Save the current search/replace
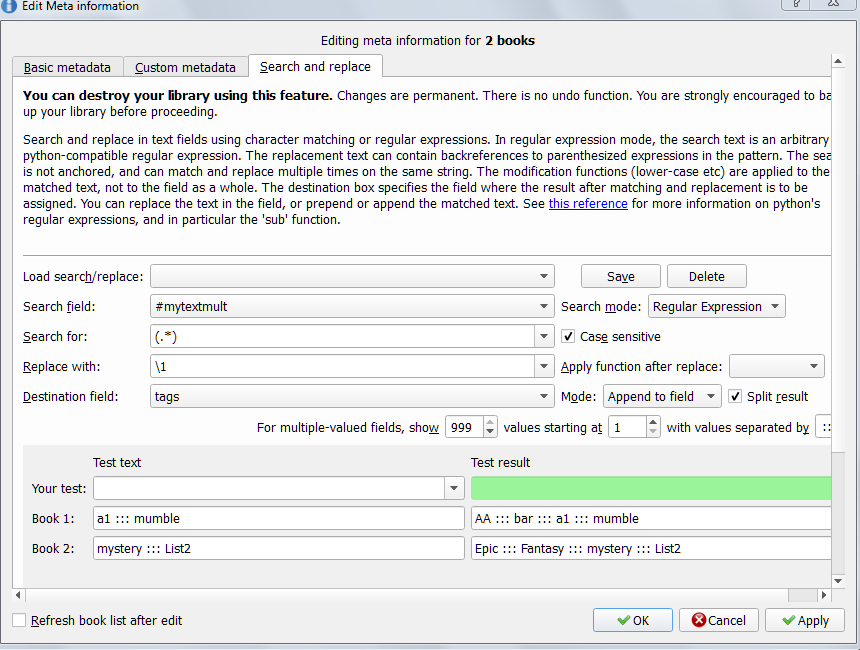 620,276
